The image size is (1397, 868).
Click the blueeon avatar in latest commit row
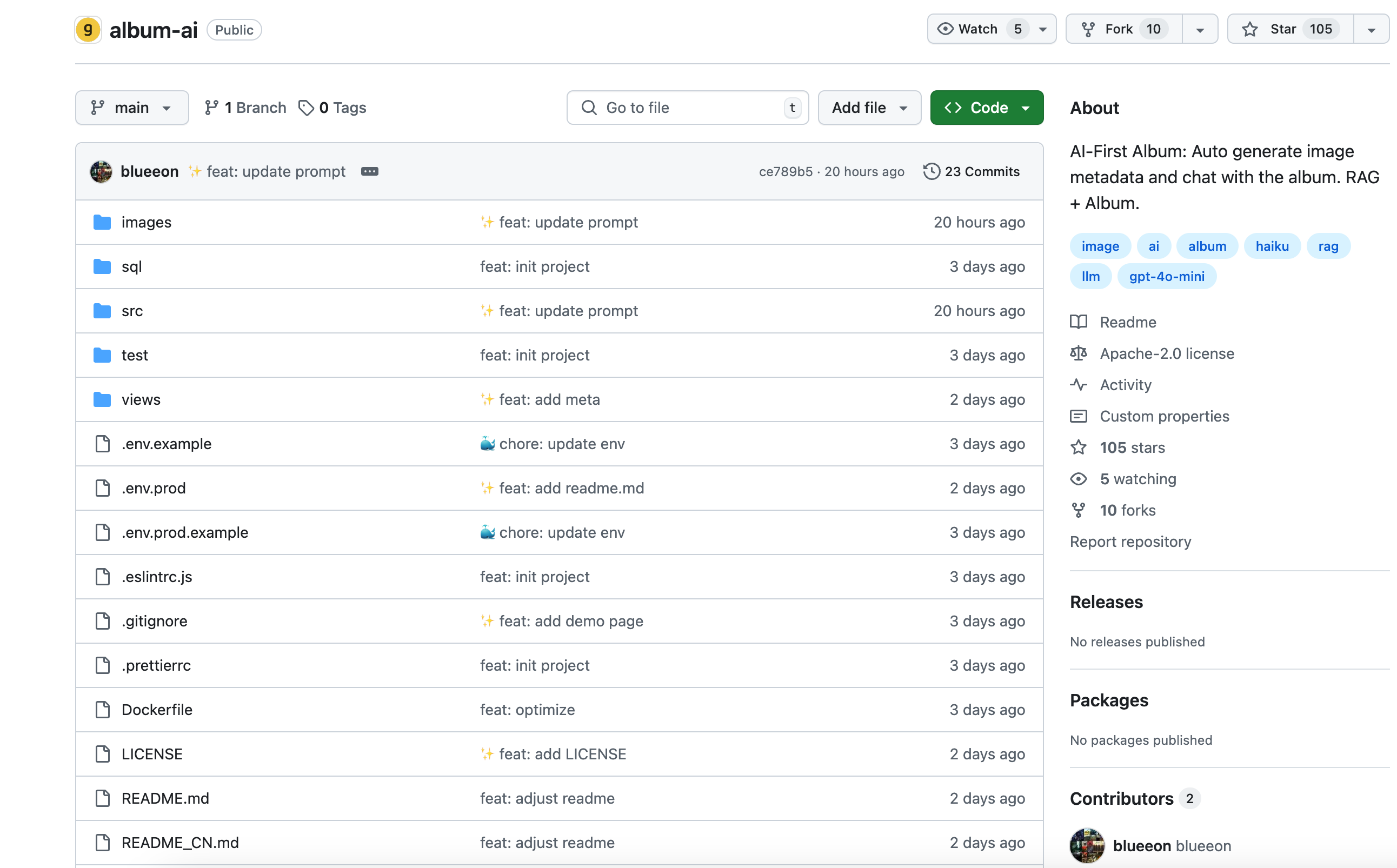click(x=101, y=172)
